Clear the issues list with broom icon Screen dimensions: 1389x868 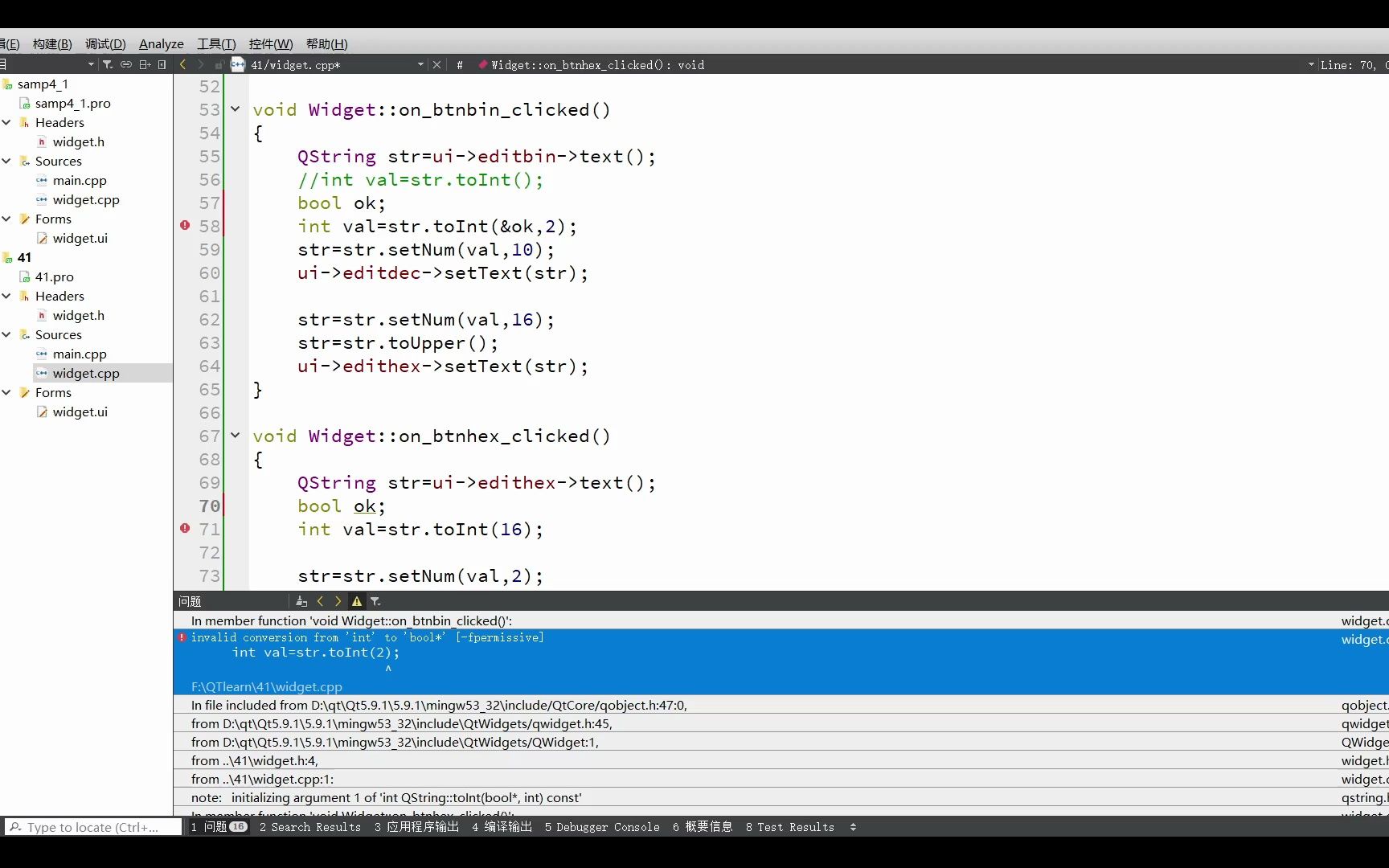point(301,601)
